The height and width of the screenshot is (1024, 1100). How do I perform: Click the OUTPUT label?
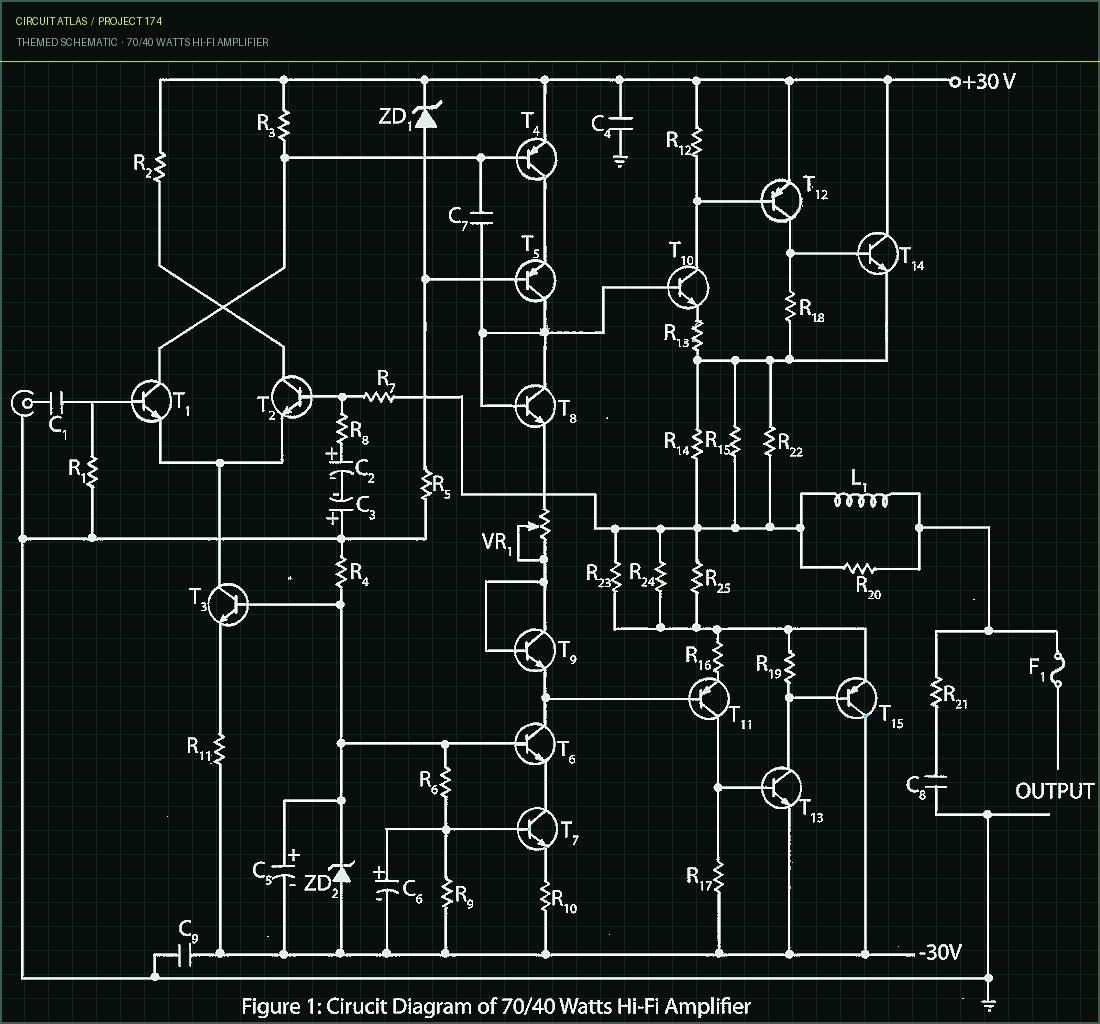tap(1054, 791)
